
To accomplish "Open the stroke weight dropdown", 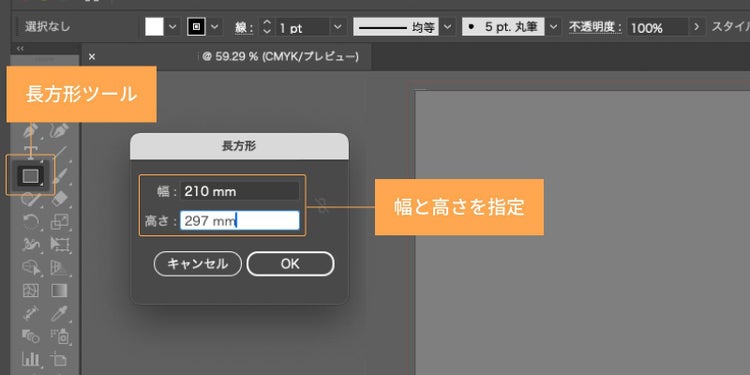I will pos(337,27).
